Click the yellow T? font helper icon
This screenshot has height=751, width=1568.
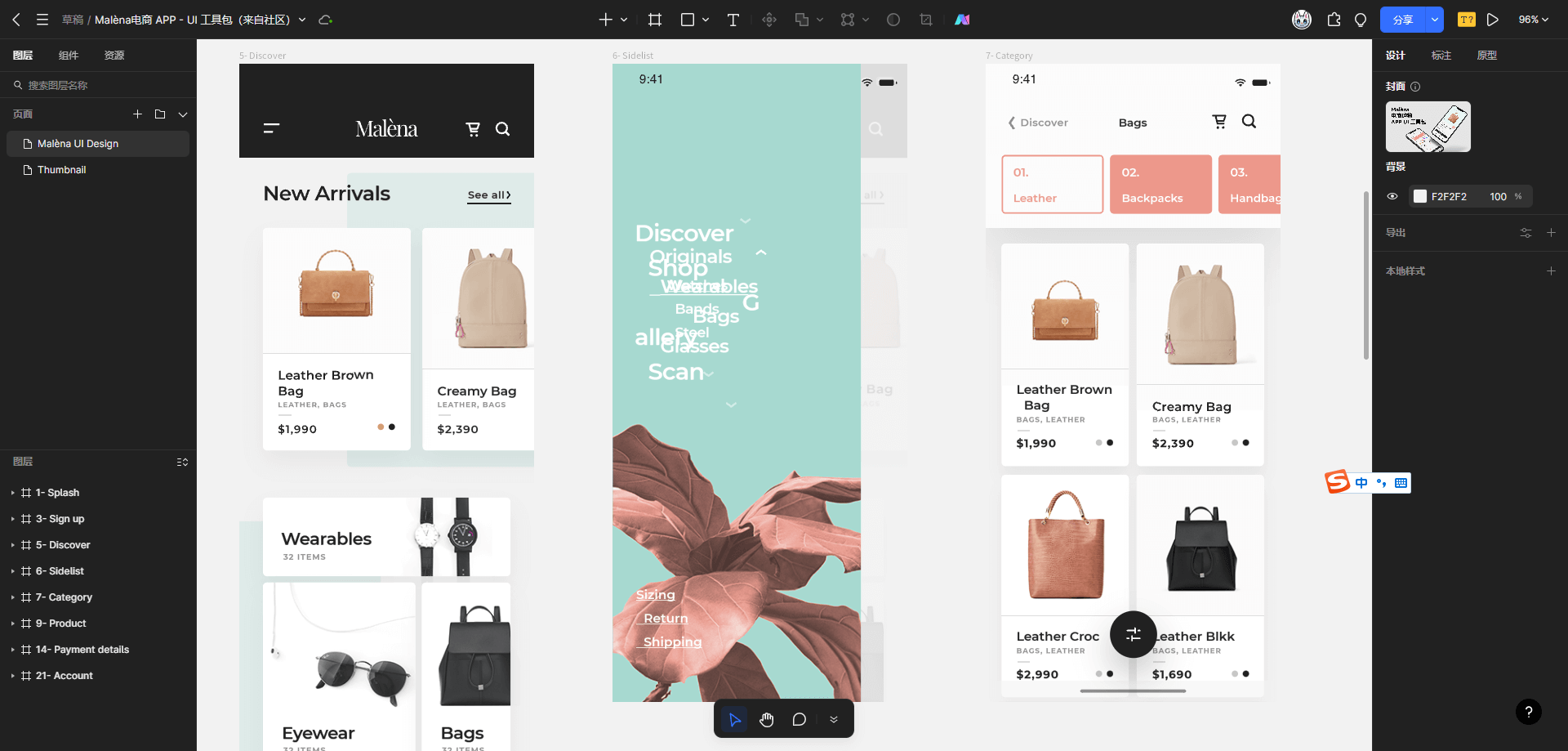(1467, 20)
